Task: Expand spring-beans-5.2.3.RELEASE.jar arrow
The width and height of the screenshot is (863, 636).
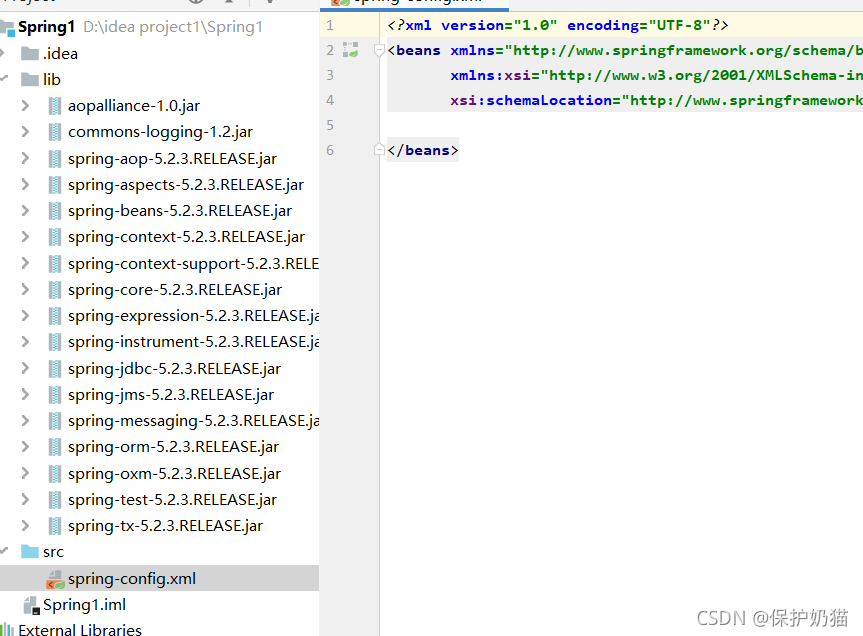Action: tap(25, 211)
